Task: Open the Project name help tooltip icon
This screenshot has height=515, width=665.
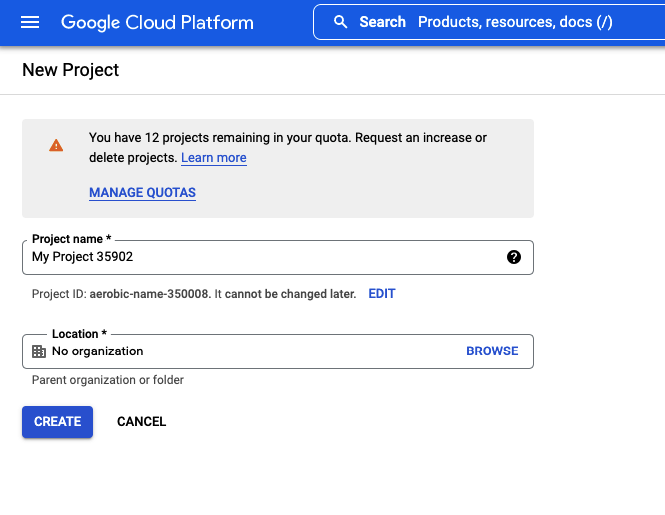Action: point(514,257)
